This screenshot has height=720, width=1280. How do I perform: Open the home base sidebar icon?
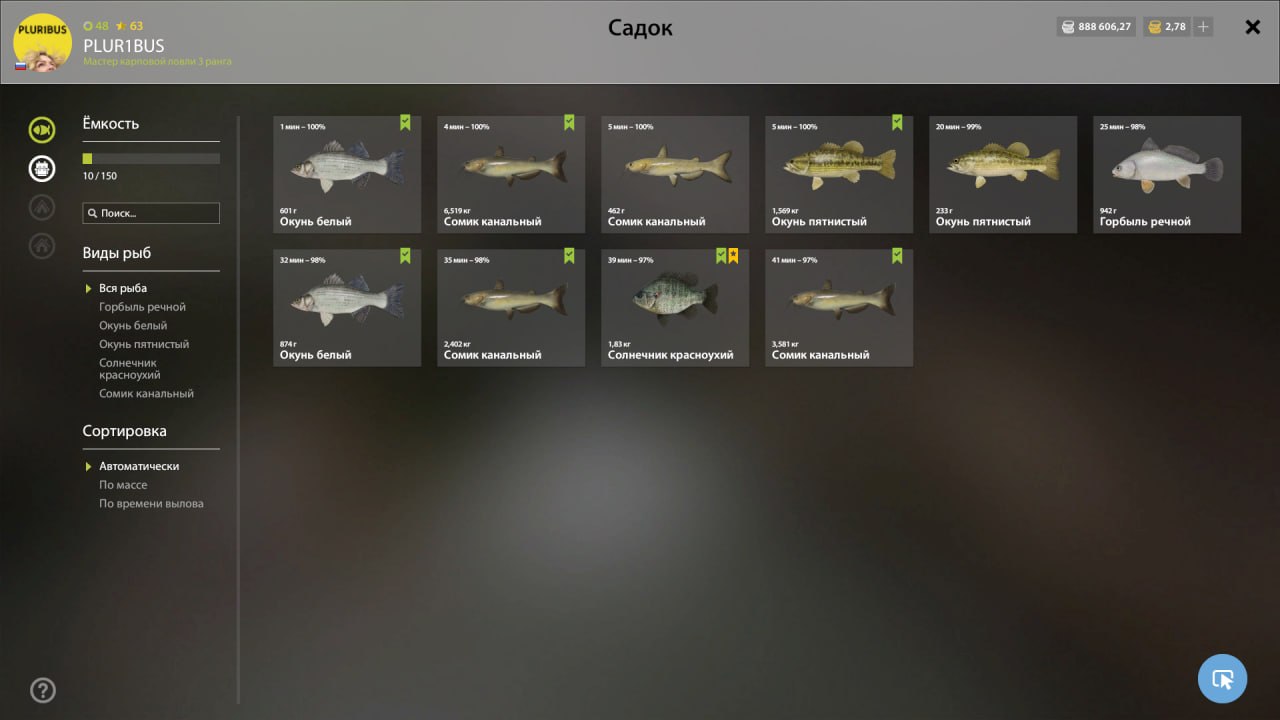pyautogui.click(x=42, y=246)
